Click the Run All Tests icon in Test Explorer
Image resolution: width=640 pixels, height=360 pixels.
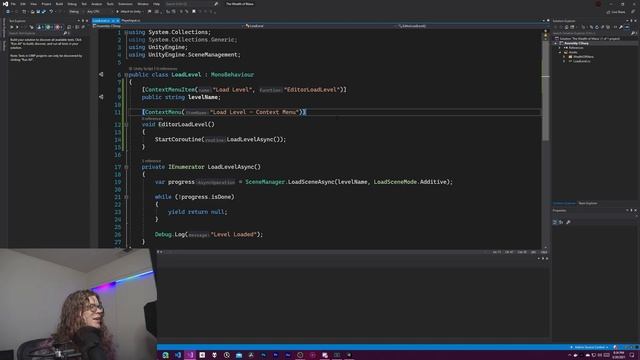[12, 27]
